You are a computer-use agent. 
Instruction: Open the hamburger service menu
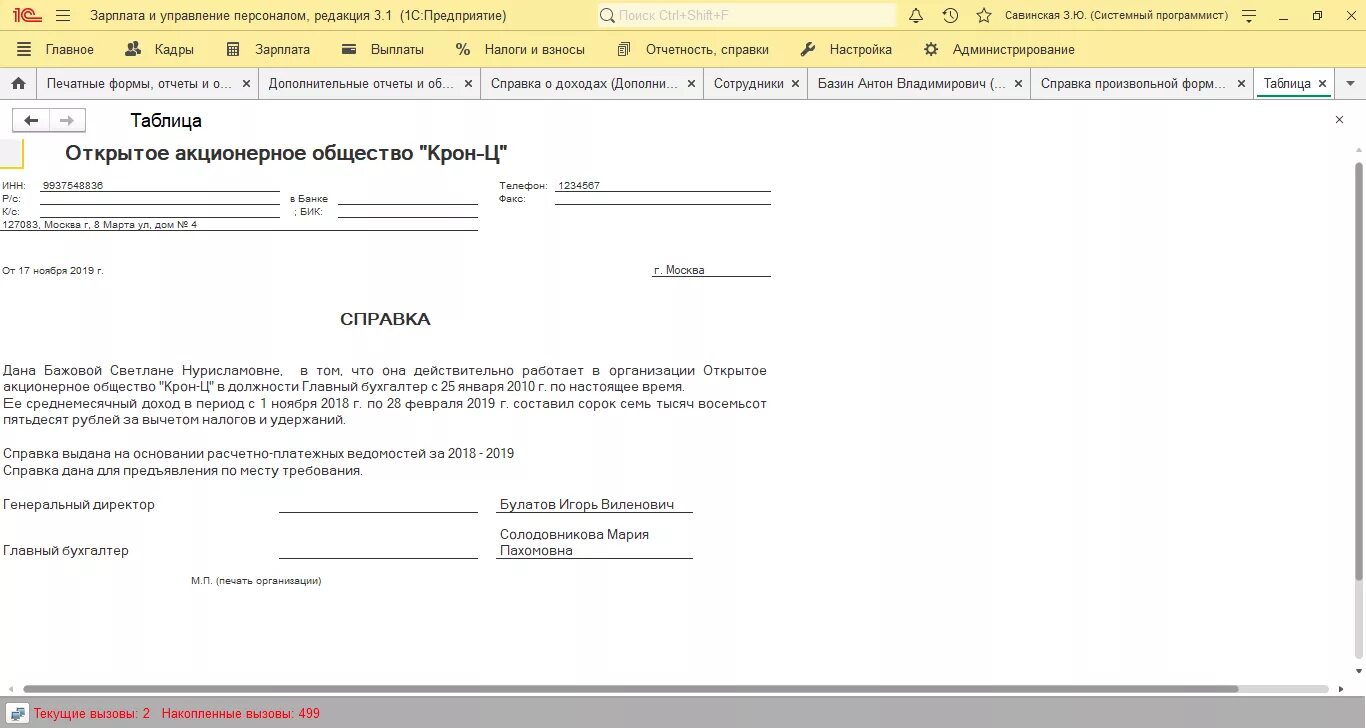[x=62, y=15]
